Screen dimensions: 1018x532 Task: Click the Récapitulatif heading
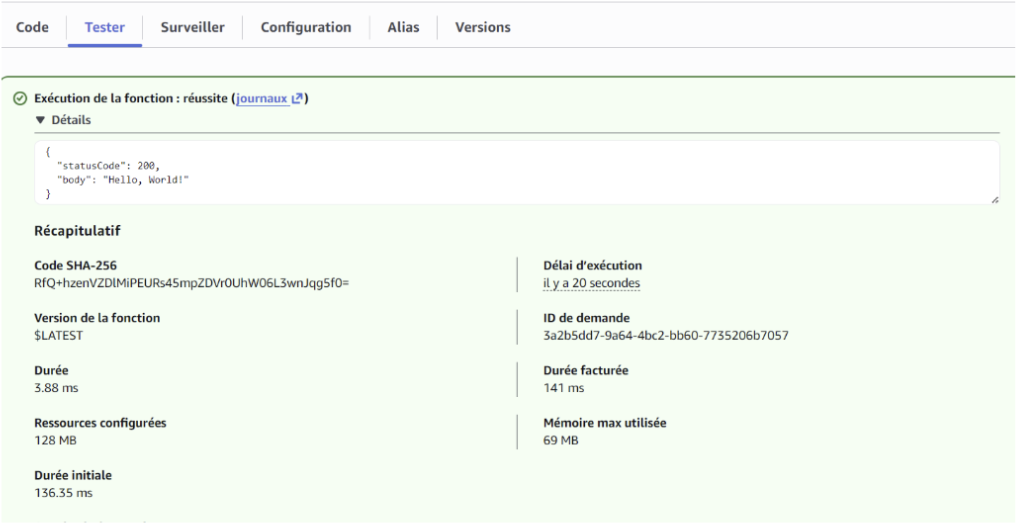(x=77, y=231)
